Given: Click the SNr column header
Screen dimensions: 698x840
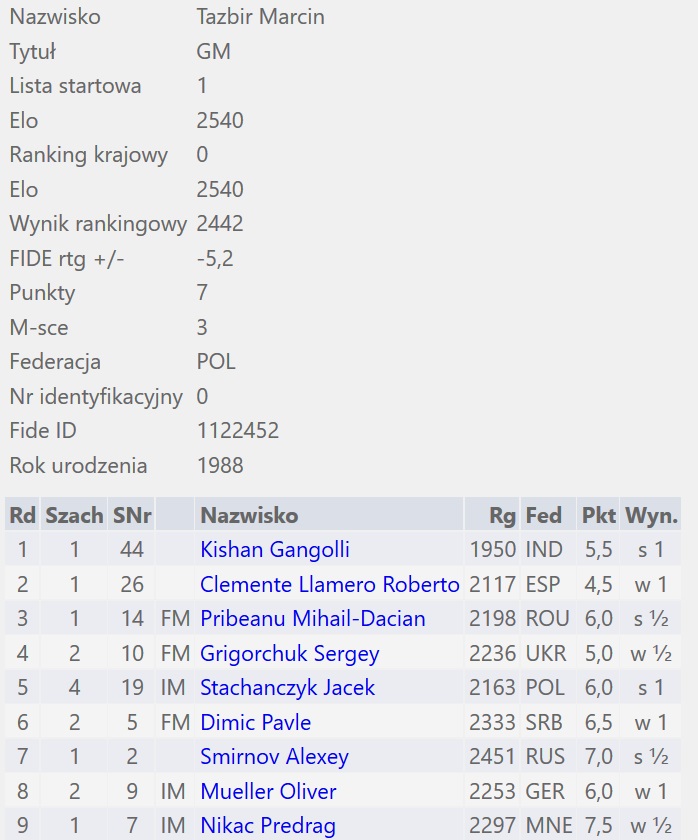Looking at the screenshot, I should click(132, 515).
